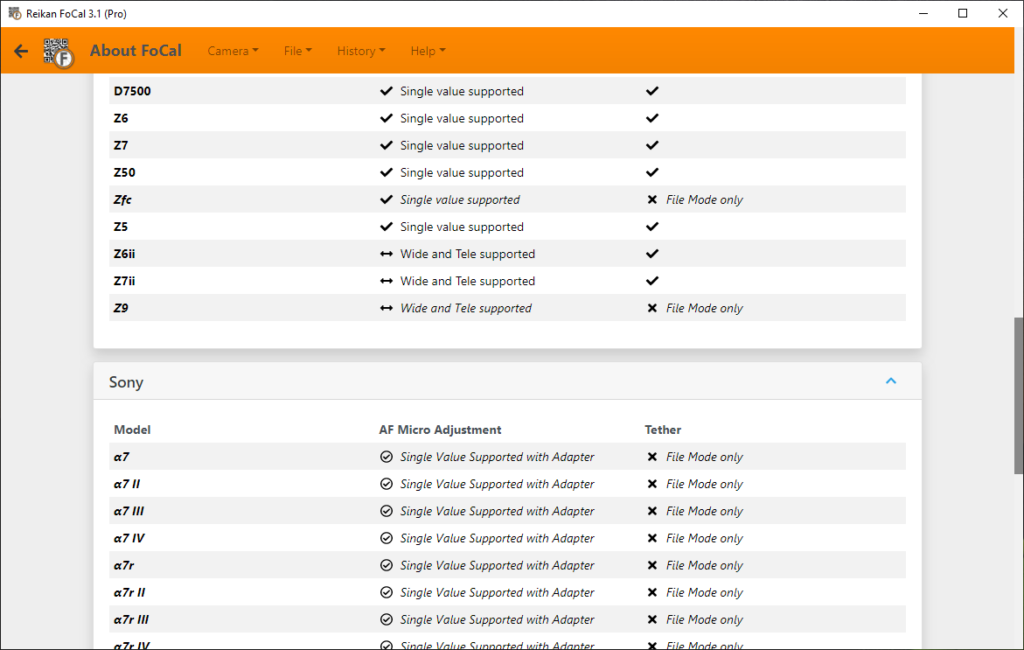The width and height of the screenshot is (1024, 650).
Task: Open the Camera dropdown menu
Action: [233, 51]
